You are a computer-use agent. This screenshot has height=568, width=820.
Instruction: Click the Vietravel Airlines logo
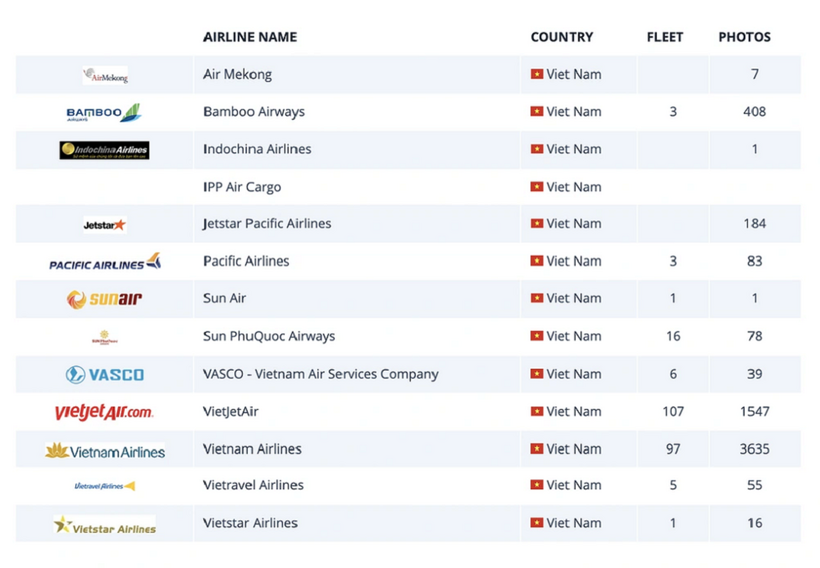105,486
